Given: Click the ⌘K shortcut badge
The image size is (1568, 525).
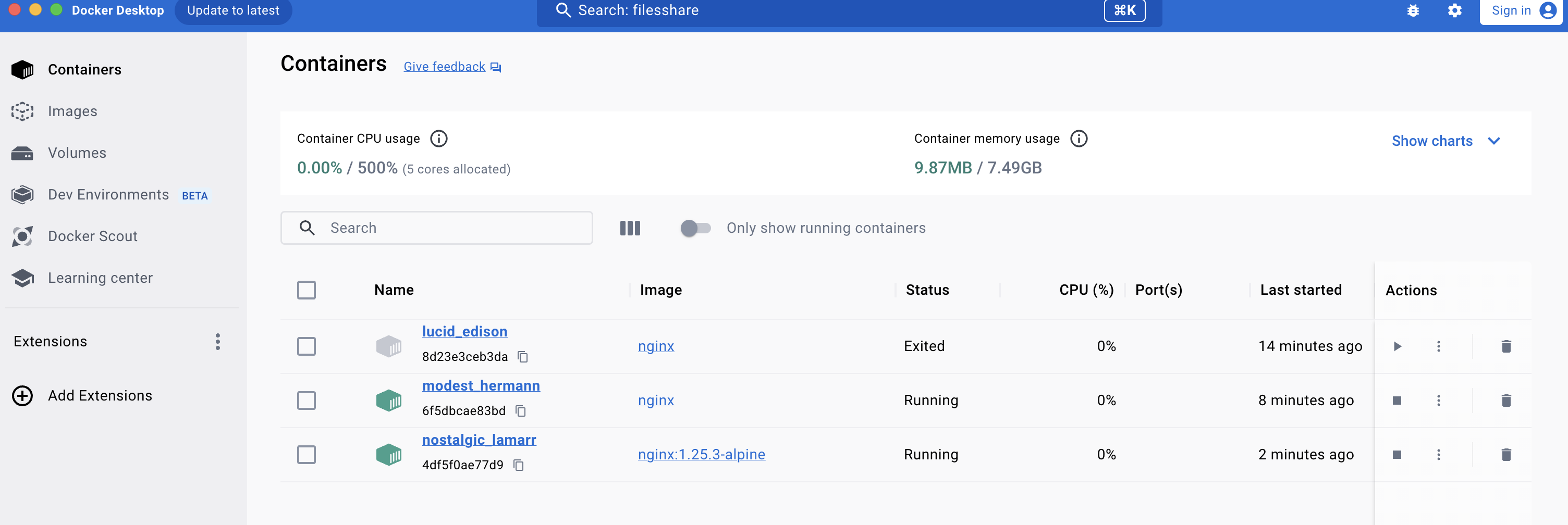Looking at the screenshot, I should pyautogui.click(x=1124, y=10).
